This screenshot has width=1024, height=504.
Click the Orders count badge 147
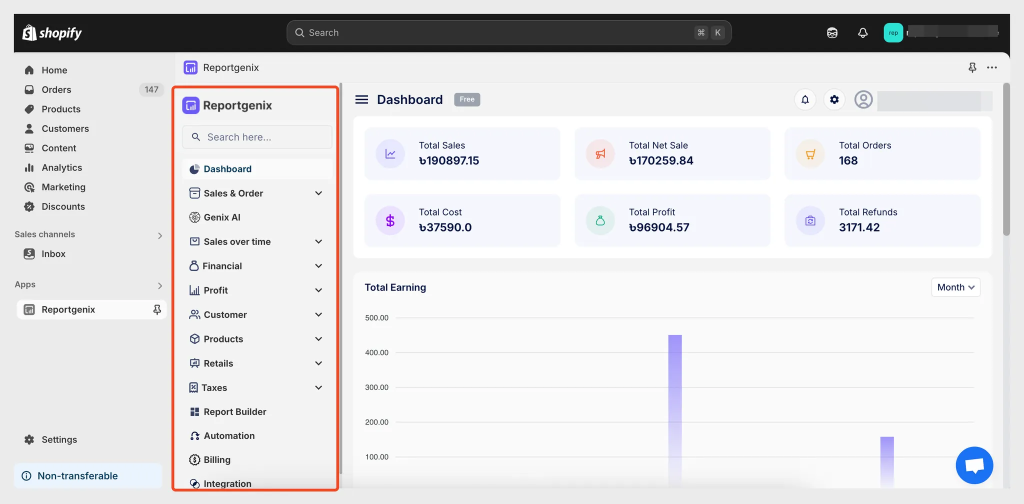(152, 89)
